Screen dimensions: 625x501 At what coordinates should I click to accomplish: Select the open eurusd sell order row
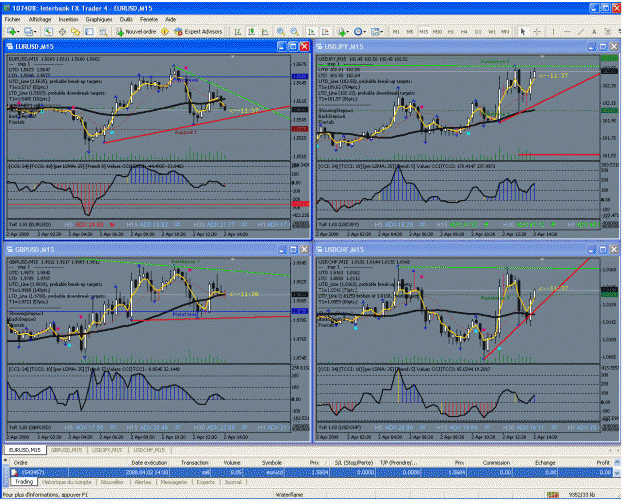pyautogui.click(x=312, y=472)
